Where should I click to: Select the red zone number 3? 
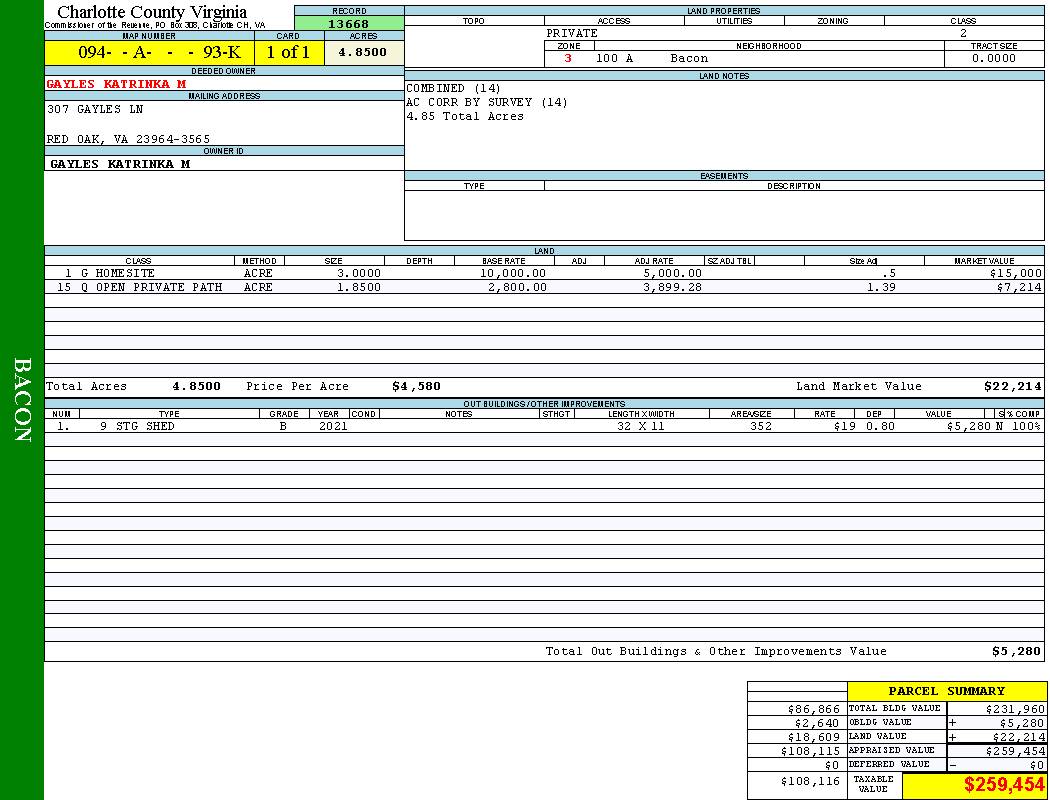568,58
